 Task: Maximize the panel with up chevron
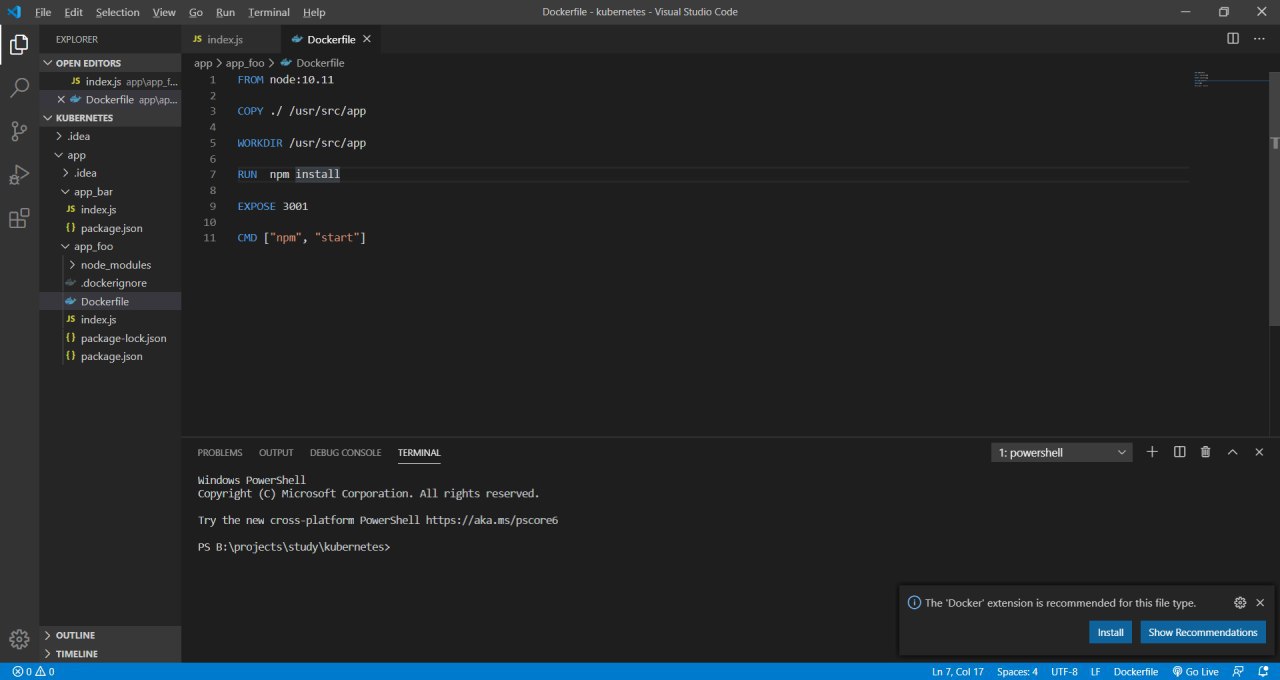tap(1232, 452)
